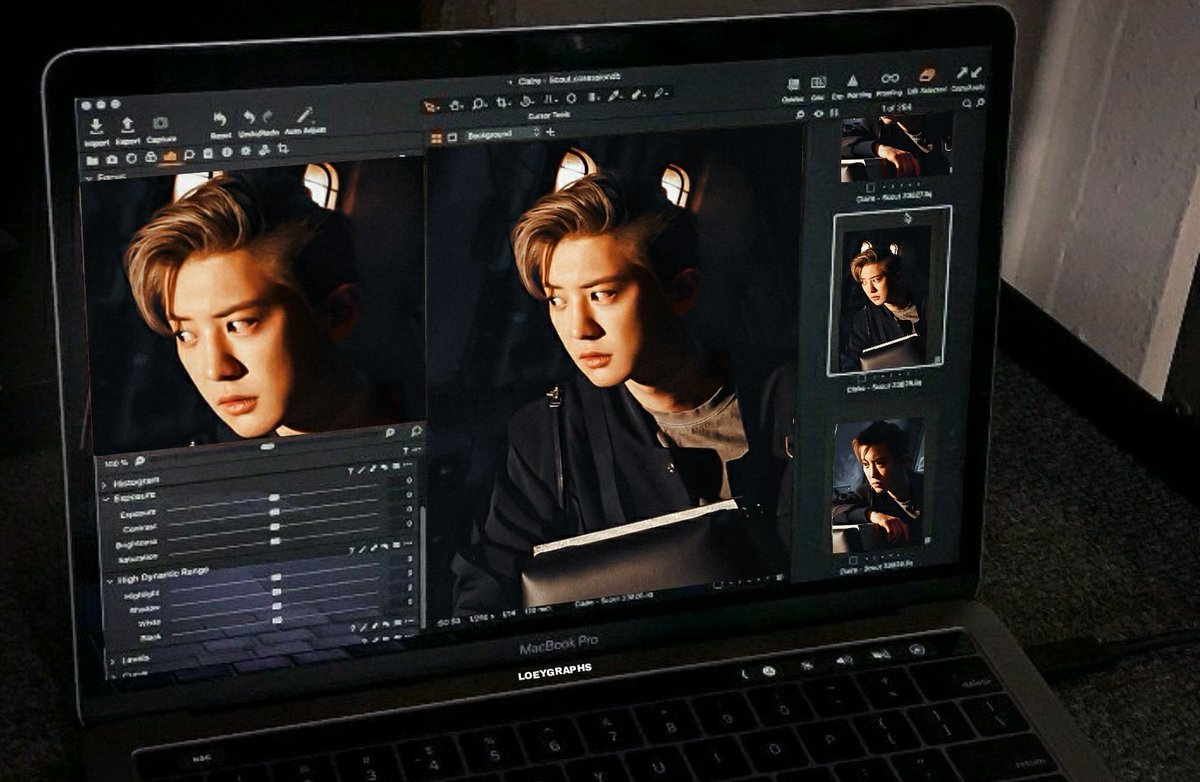
Task: Click the Export icon in the toolbar
Action: [x=128, y=125]
